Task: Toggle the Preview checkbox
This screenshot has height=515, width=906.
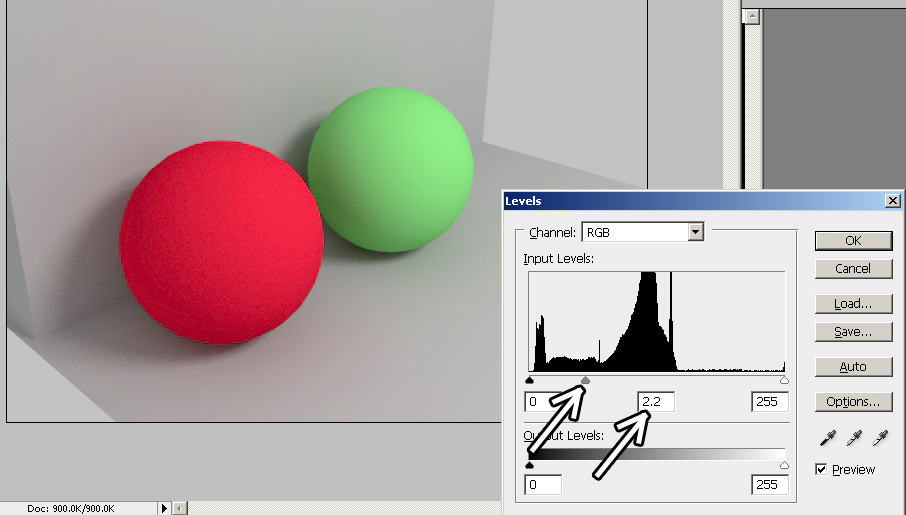Action: tap(821, 469)
